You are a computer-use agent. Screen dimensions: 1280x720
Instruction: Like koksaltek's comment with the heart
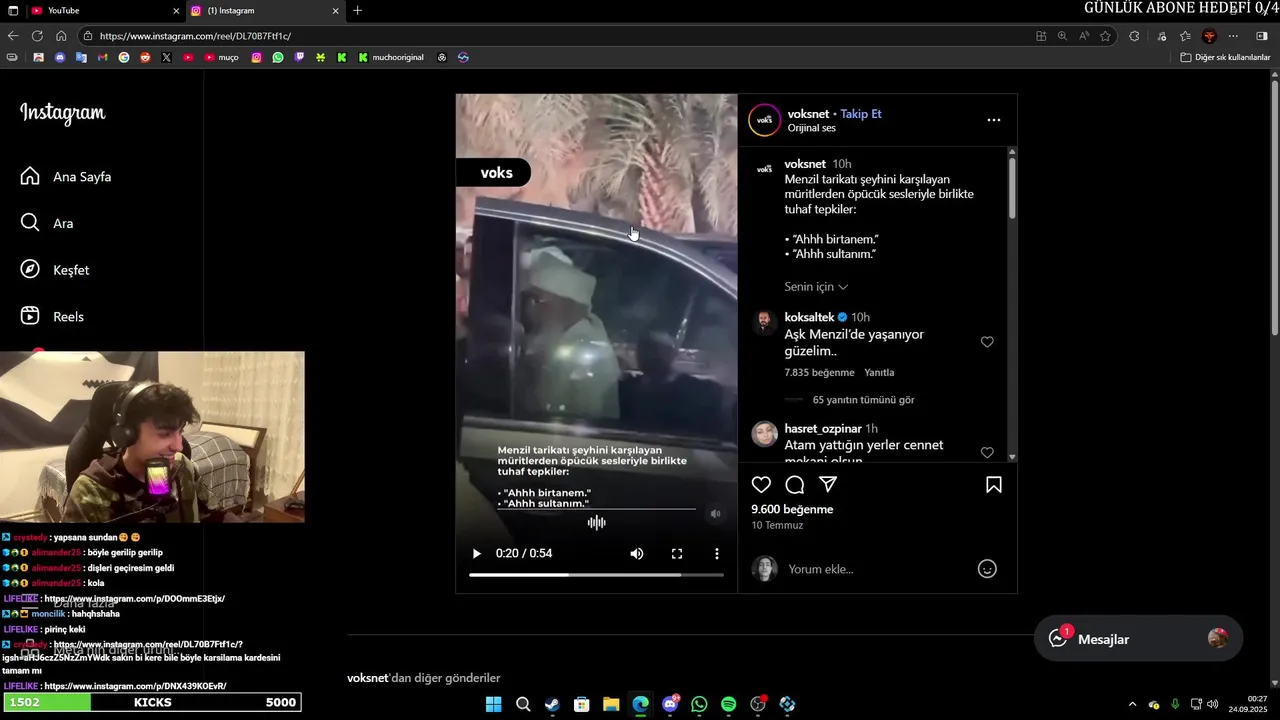(987, 342)
